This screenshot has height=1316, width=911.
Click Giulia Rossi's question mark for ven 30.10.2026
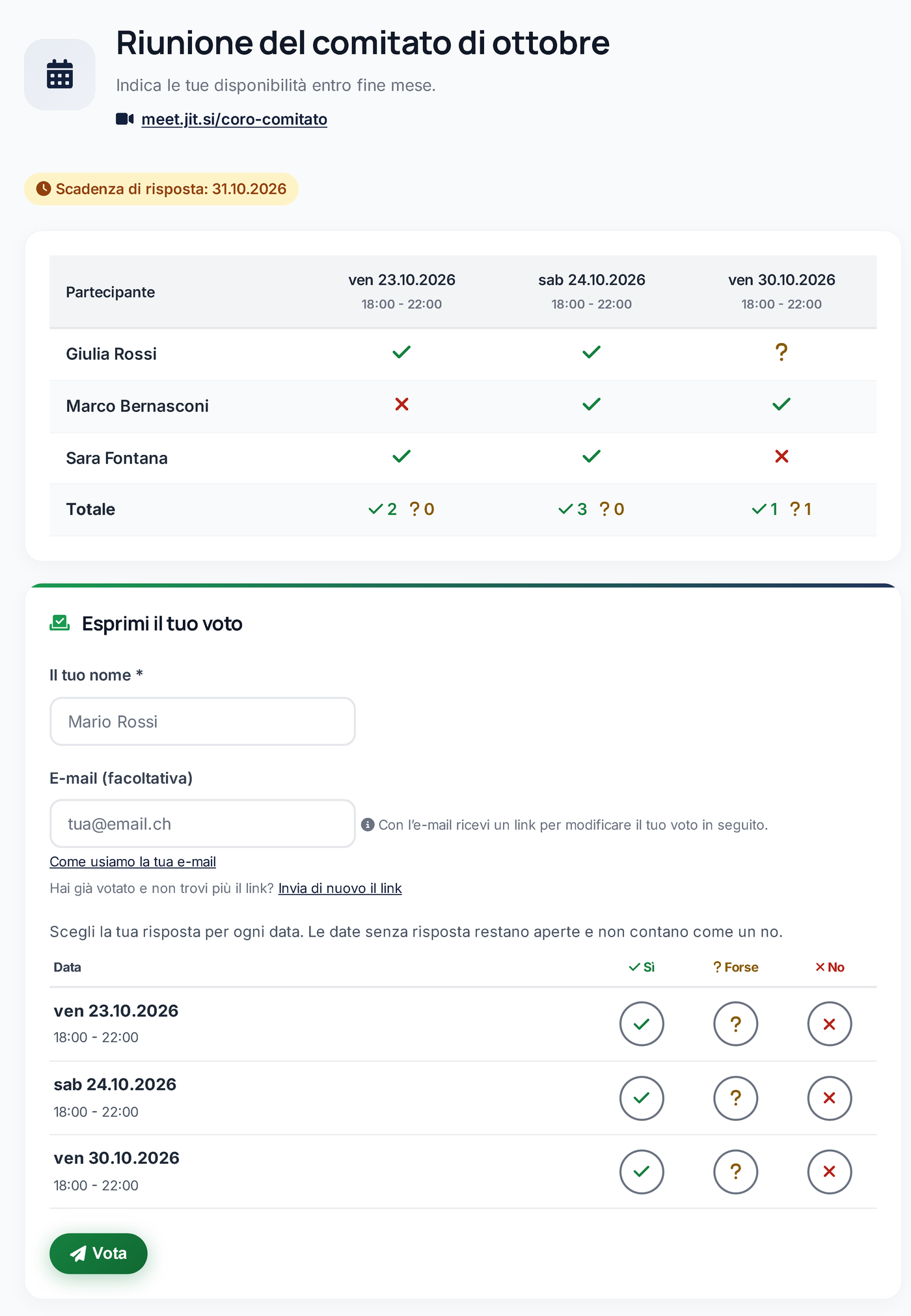click(782, 352)
